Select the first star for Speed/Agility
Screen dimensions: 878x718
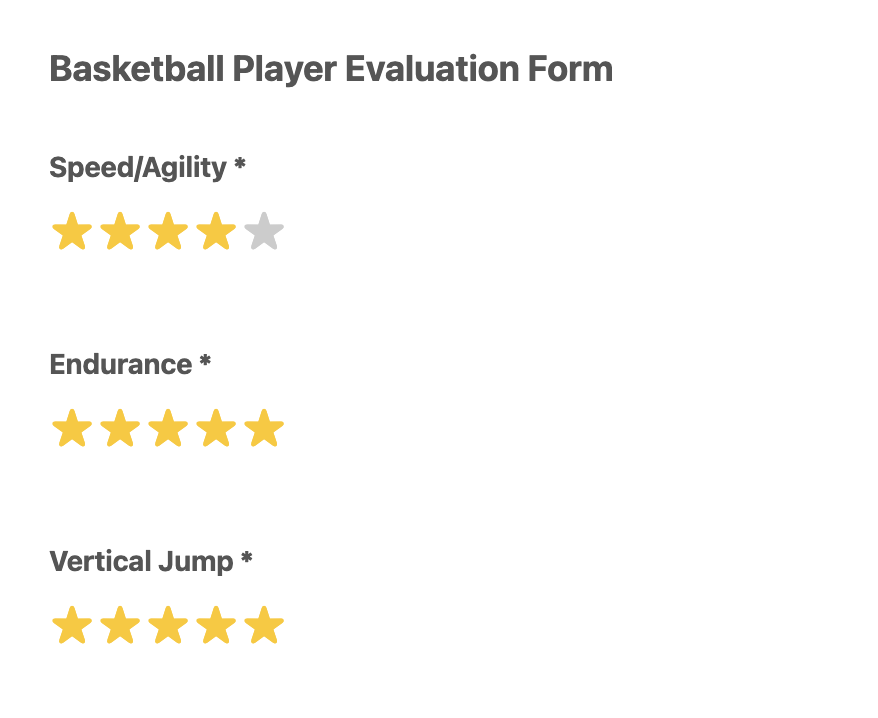(x=70, y=230)
